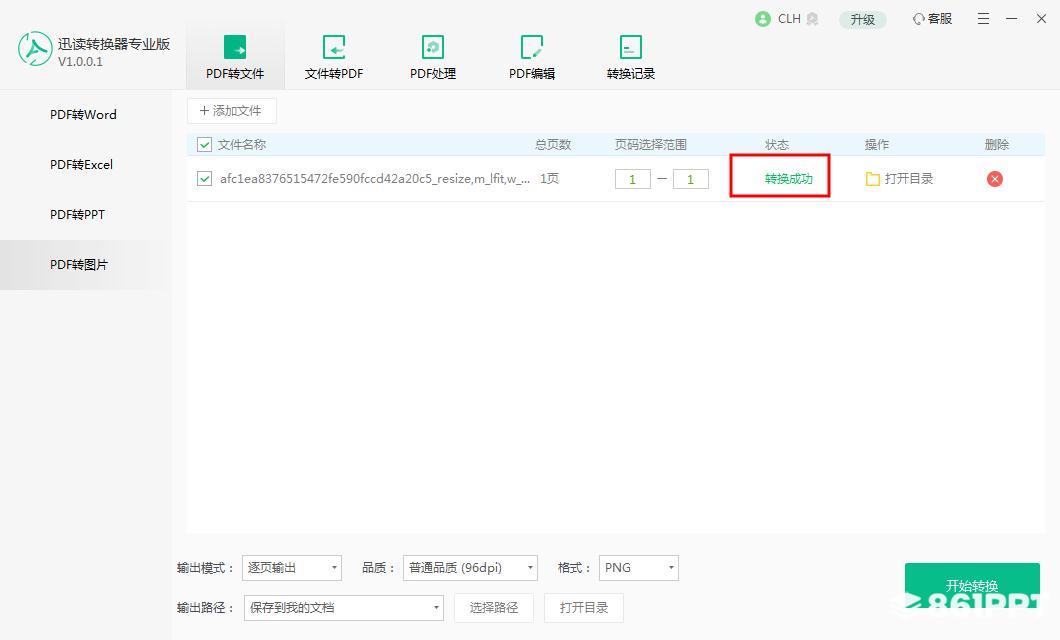This screenshot has width=1060, height=640.
Task: Open the 输出路径 dropdown
Action: (343, 608)
